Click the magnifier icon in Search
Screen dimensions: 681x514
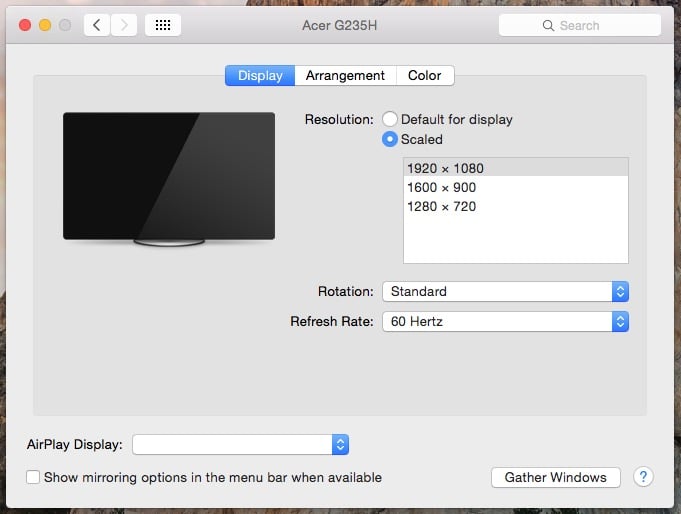548,26
